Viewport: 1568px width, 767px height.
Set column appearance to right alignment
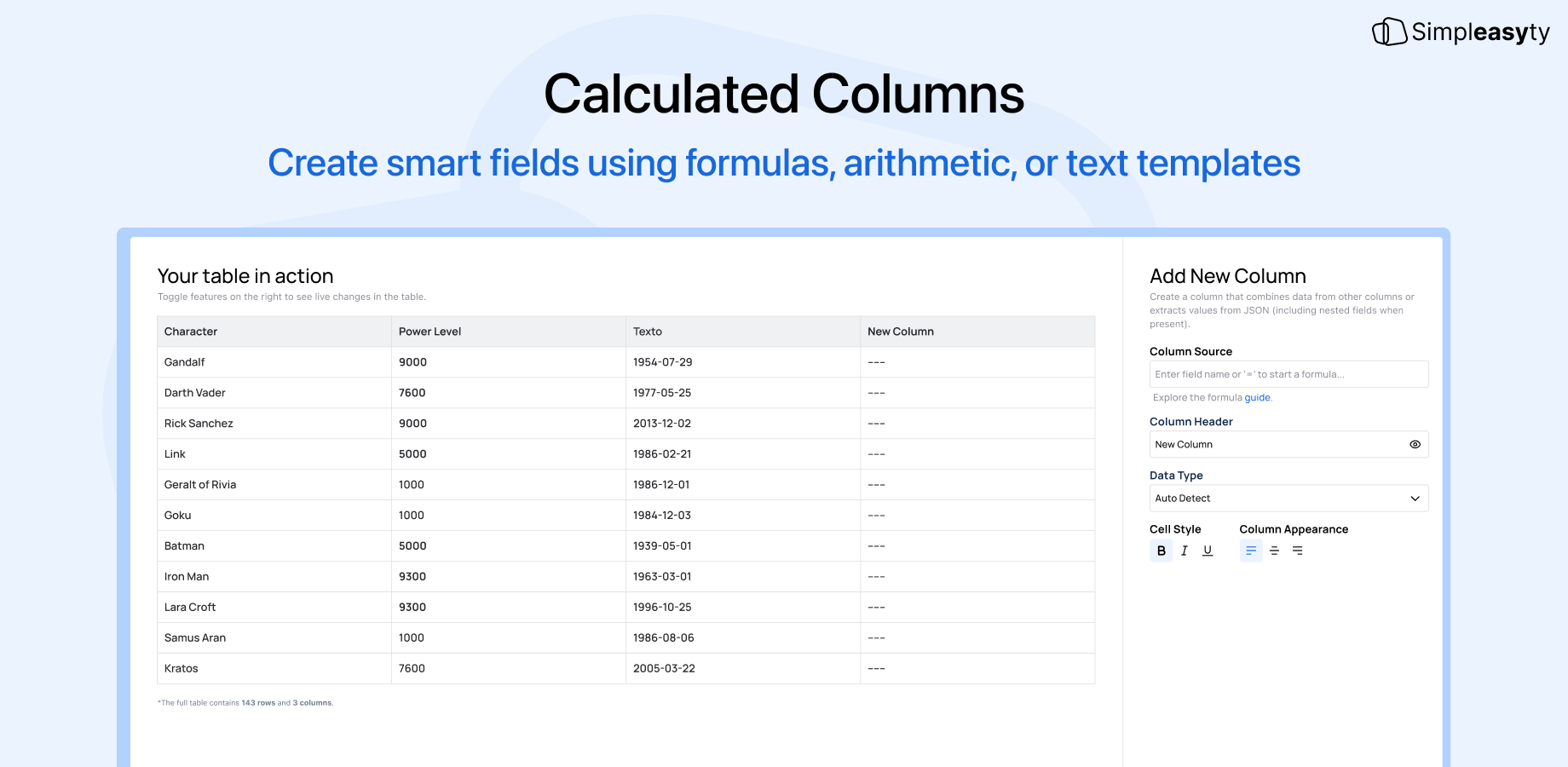(1297, 551)
